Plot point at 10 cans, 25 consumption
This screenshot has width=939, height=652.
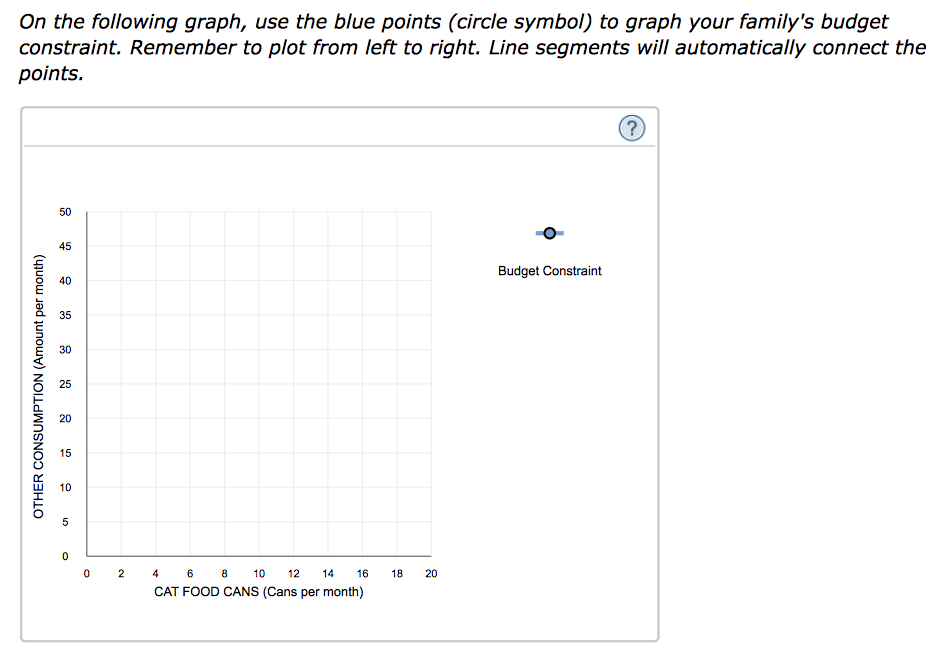click(x=259, y=384)
